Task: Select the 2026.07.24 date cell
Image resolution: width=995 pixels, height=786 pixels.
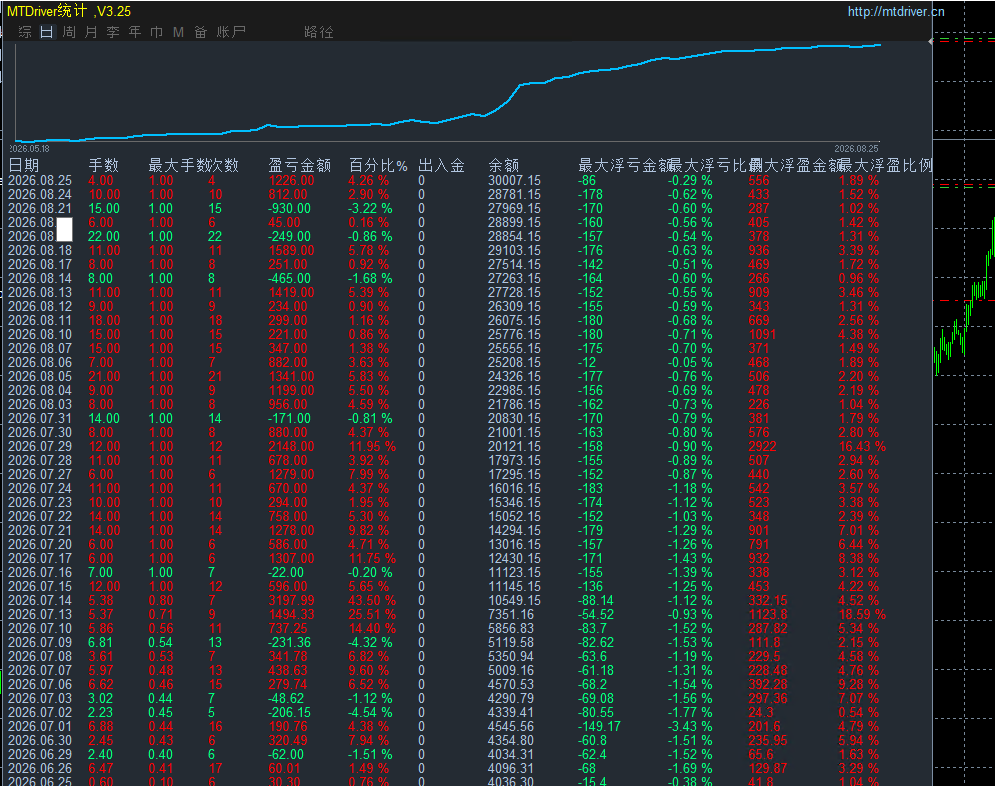Action: click(x=40, y=488)
